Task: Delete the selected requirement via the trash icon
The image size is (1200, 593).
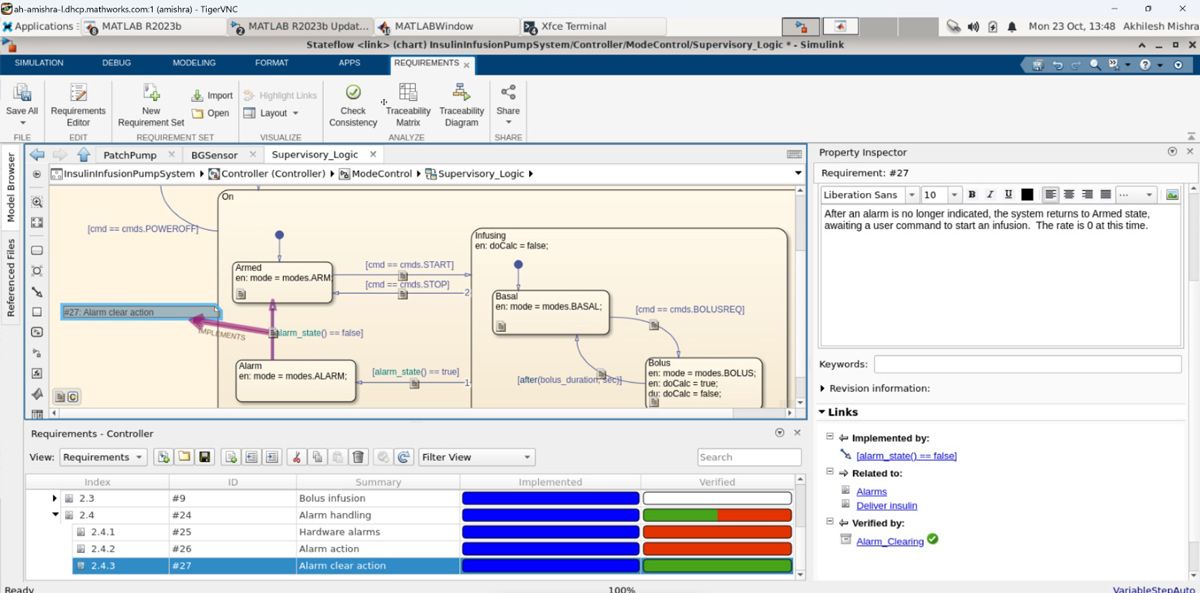Action: tap(360, 456)
